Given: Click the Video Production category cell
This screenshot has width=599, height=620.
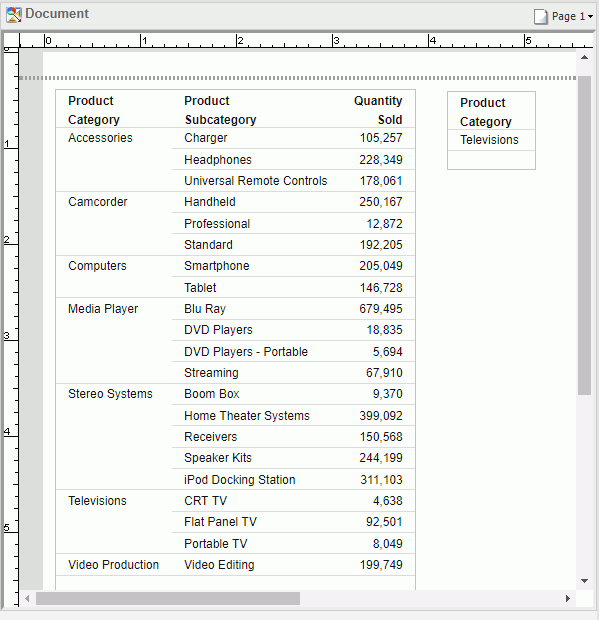Looking at the screenshot, I should (114, 565).
